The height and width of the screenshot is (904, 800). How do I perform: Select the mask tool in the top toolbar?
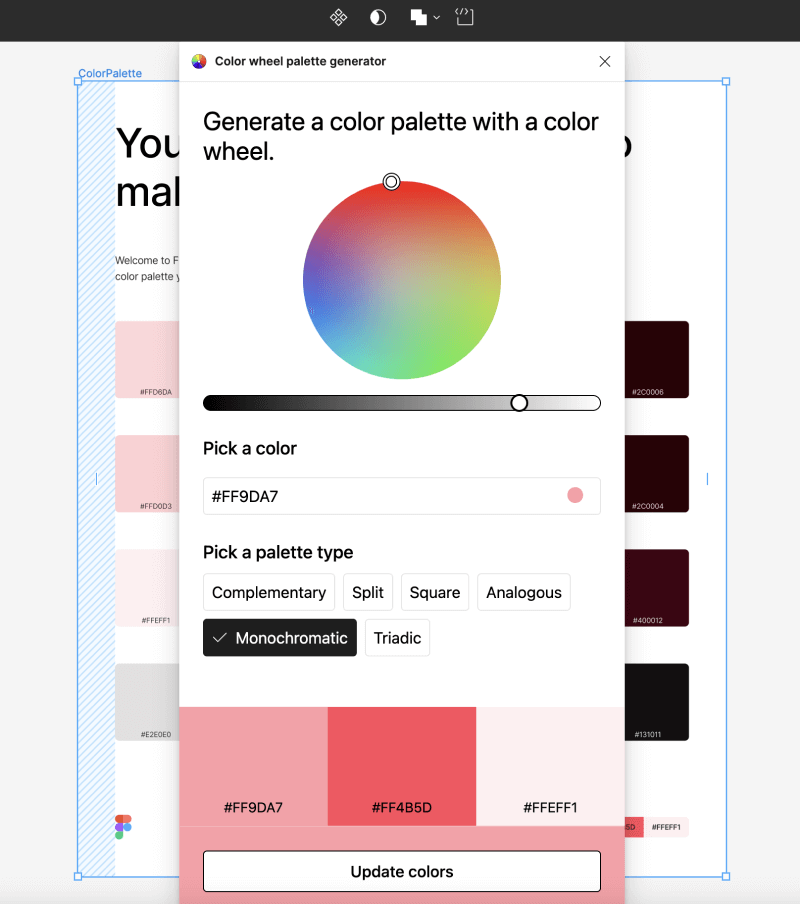point(377,17)
